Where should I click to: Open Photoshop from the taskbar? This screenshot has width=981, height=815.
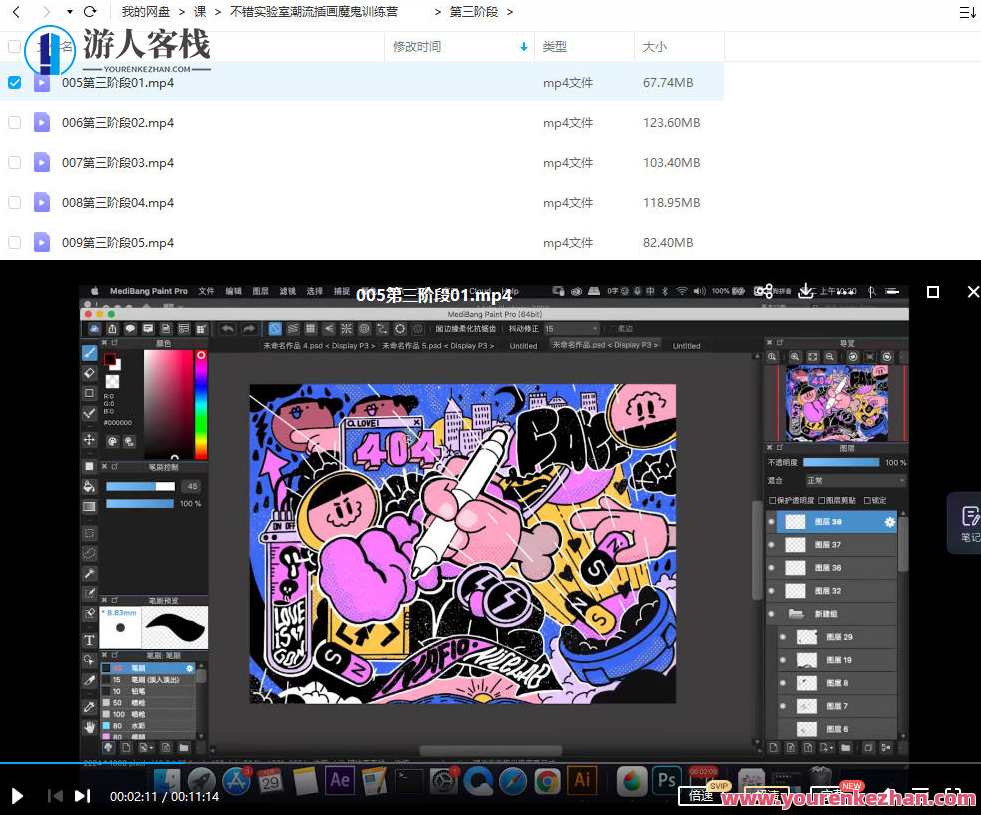coord(666,781)
